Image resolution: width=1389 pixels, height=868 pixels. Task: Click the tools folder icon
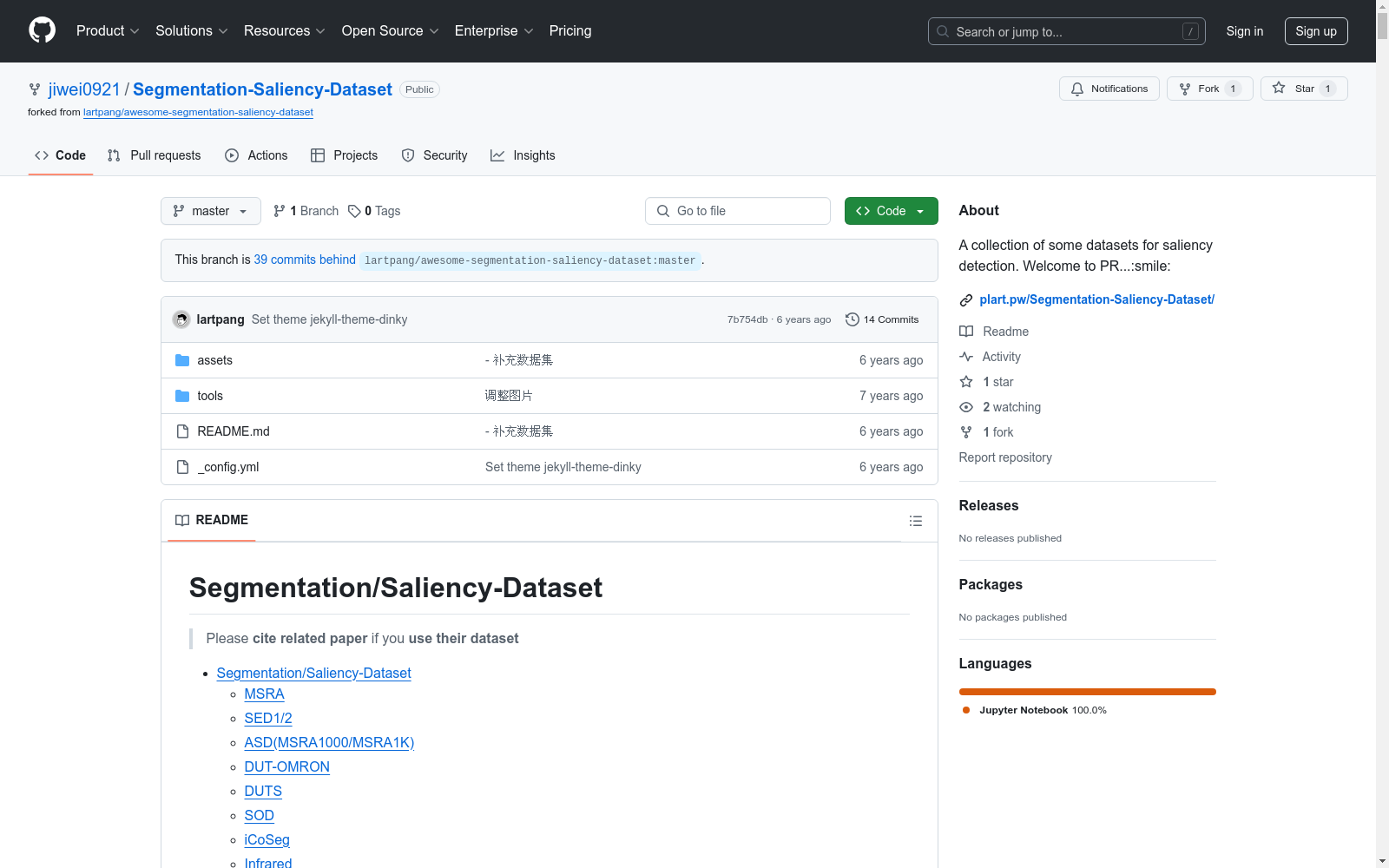click(x=182, y=396)
